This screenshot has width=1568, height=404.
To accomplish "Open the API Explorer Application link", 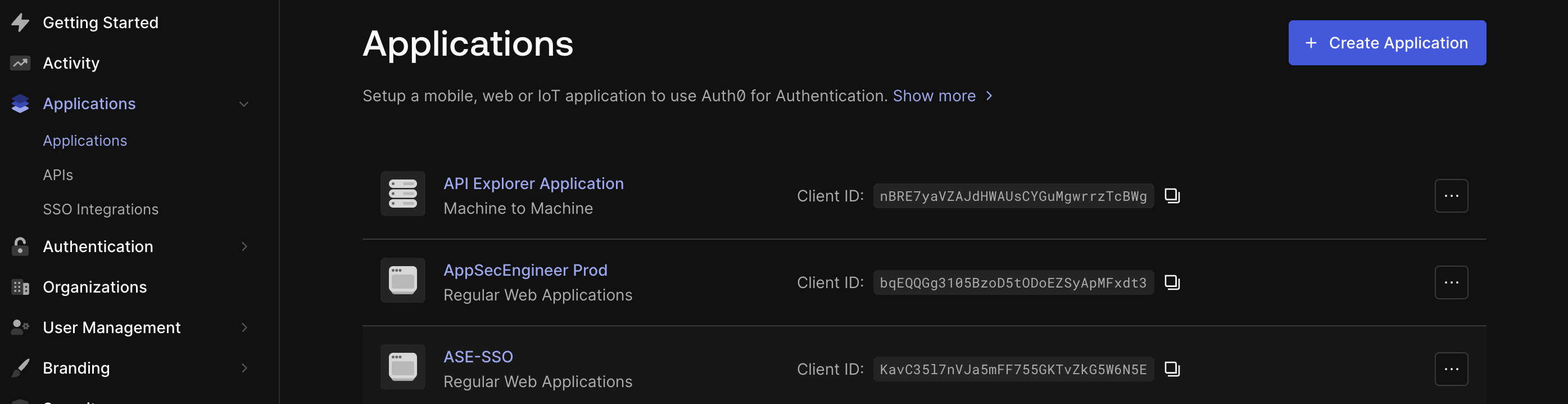I will pyautogui.click(x=533, y=183).
